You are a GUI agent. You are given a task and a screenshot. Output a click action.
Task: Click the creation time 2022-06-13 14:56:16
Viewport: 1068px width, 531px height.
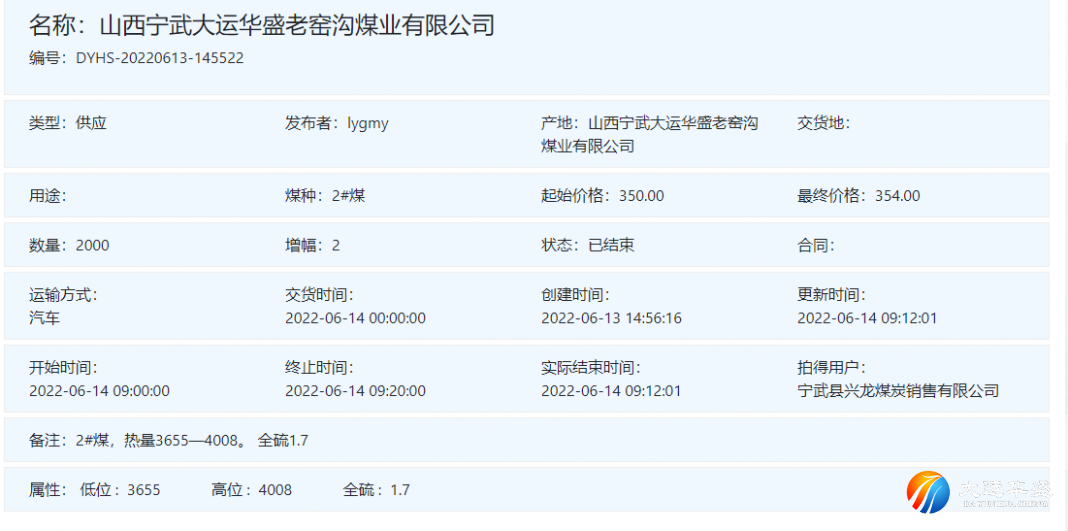click(611, 318)
